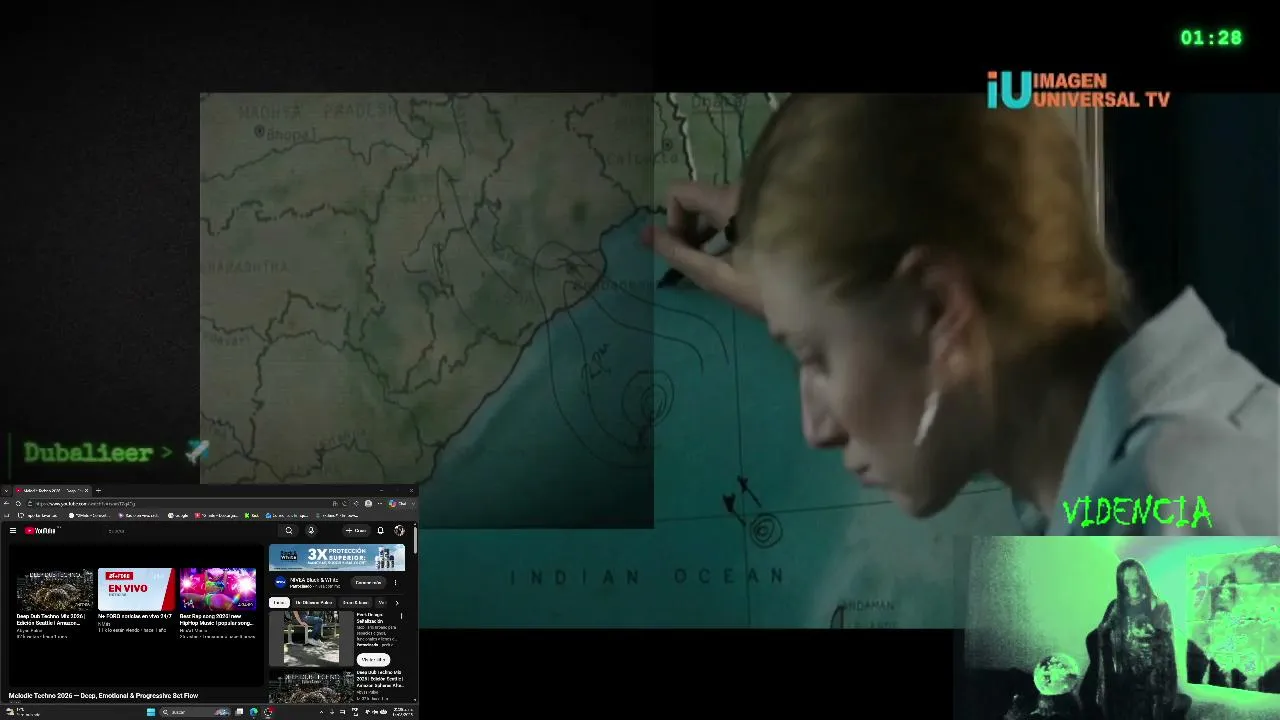Open YouTube notifications bell

[380, 531]
